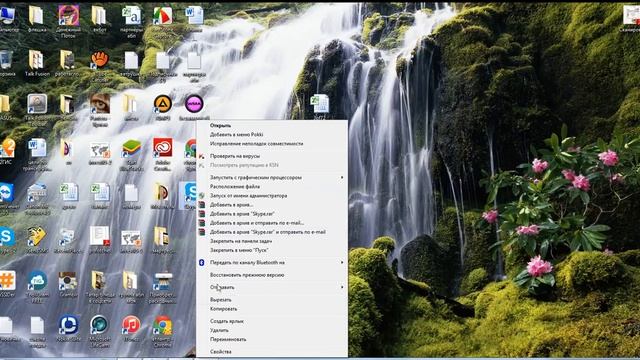The image size is (640, 360).
Task: Select the gray Talk Fusion app shortcut
Action: (x=37, y=104)
